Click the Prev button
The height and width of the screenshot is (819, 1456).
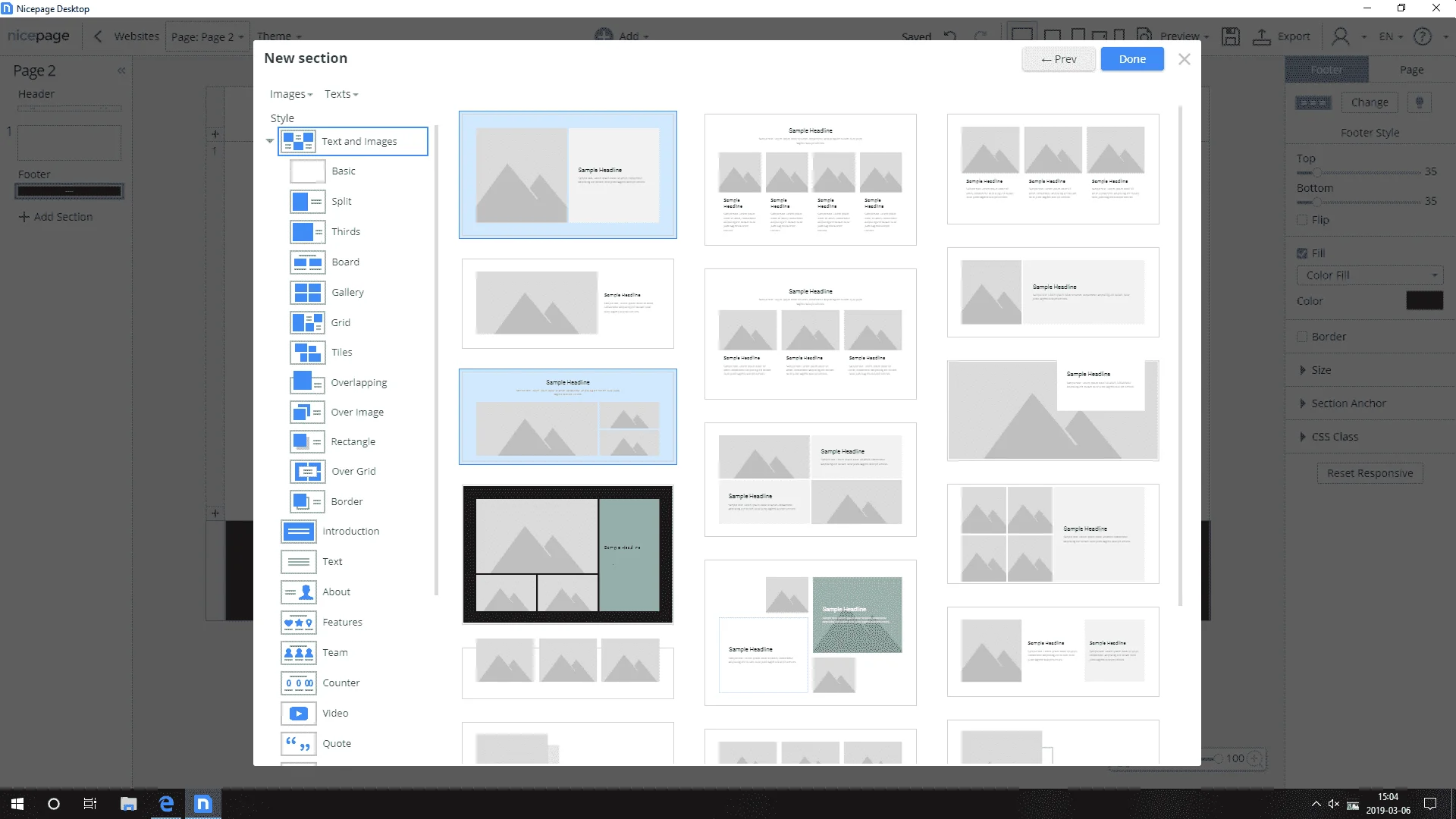point(1059,59)
